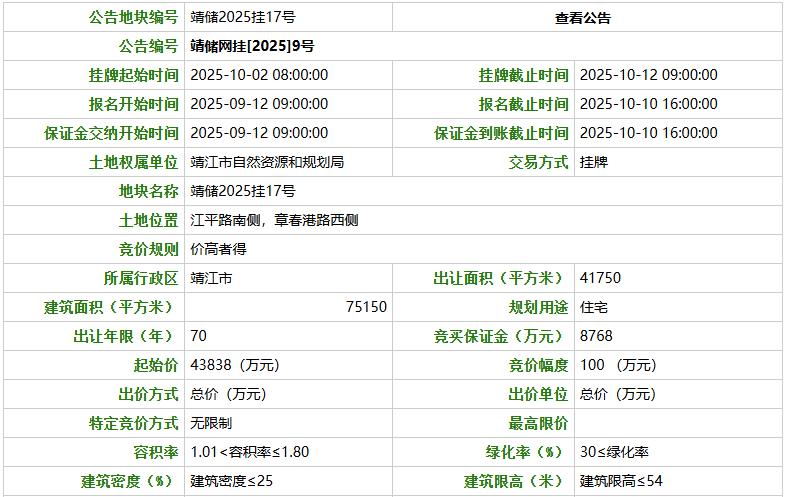Click the value 建筑限高≤54
Screen dimensions: 785x497
[x=621, y=481]
